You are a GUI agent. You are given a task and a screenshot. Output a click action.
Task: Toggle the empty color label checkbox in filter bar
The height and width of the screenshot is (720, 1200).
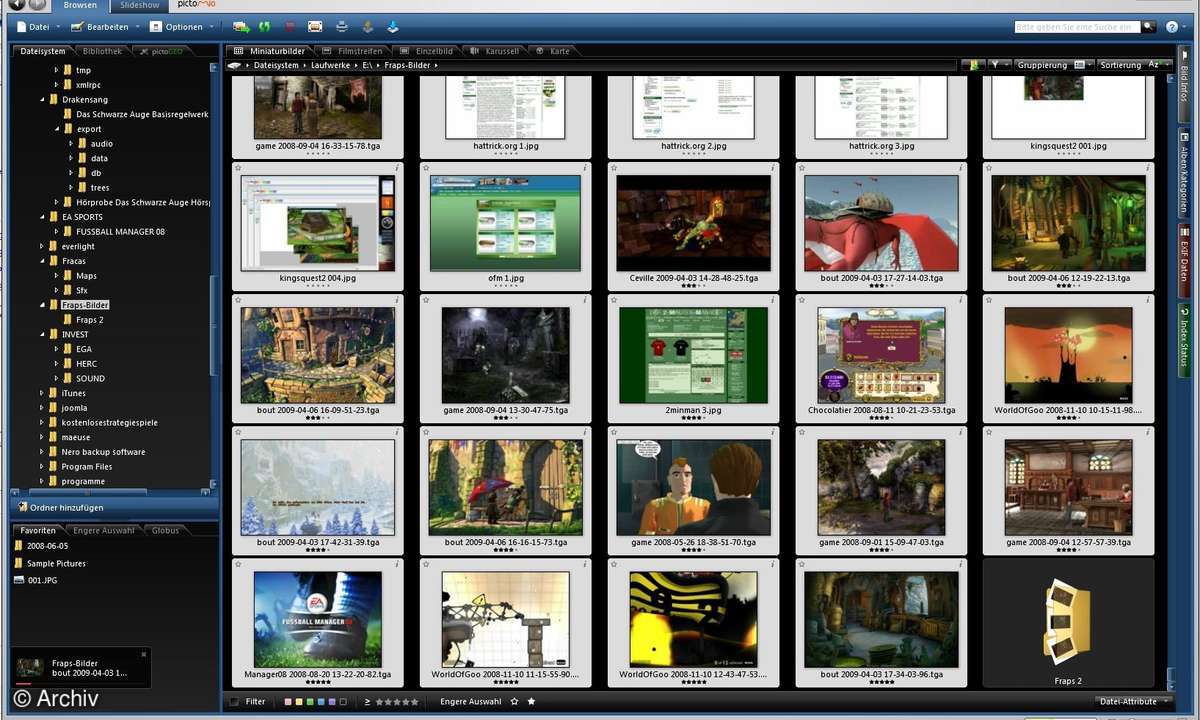pyautogui.click(x=344, y=702)
